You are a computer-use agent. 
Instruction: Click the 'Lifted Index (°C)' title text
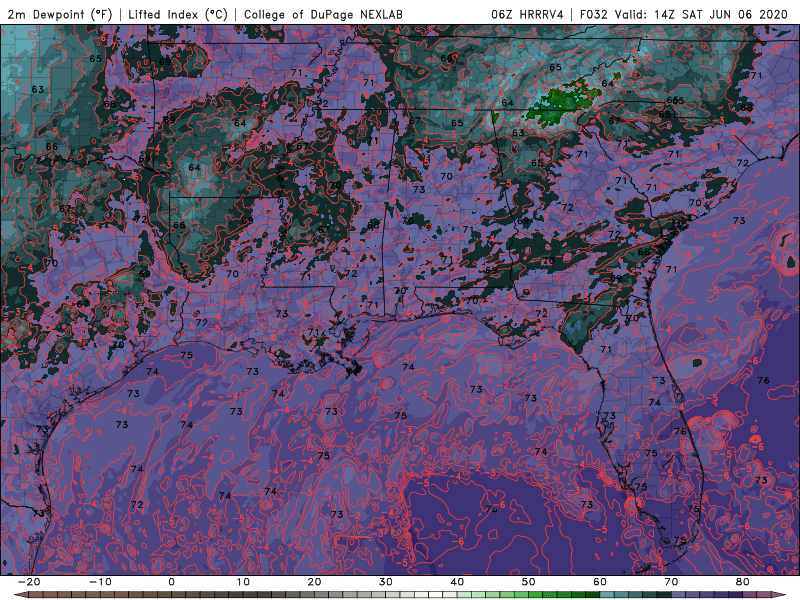tap(178, 14)
